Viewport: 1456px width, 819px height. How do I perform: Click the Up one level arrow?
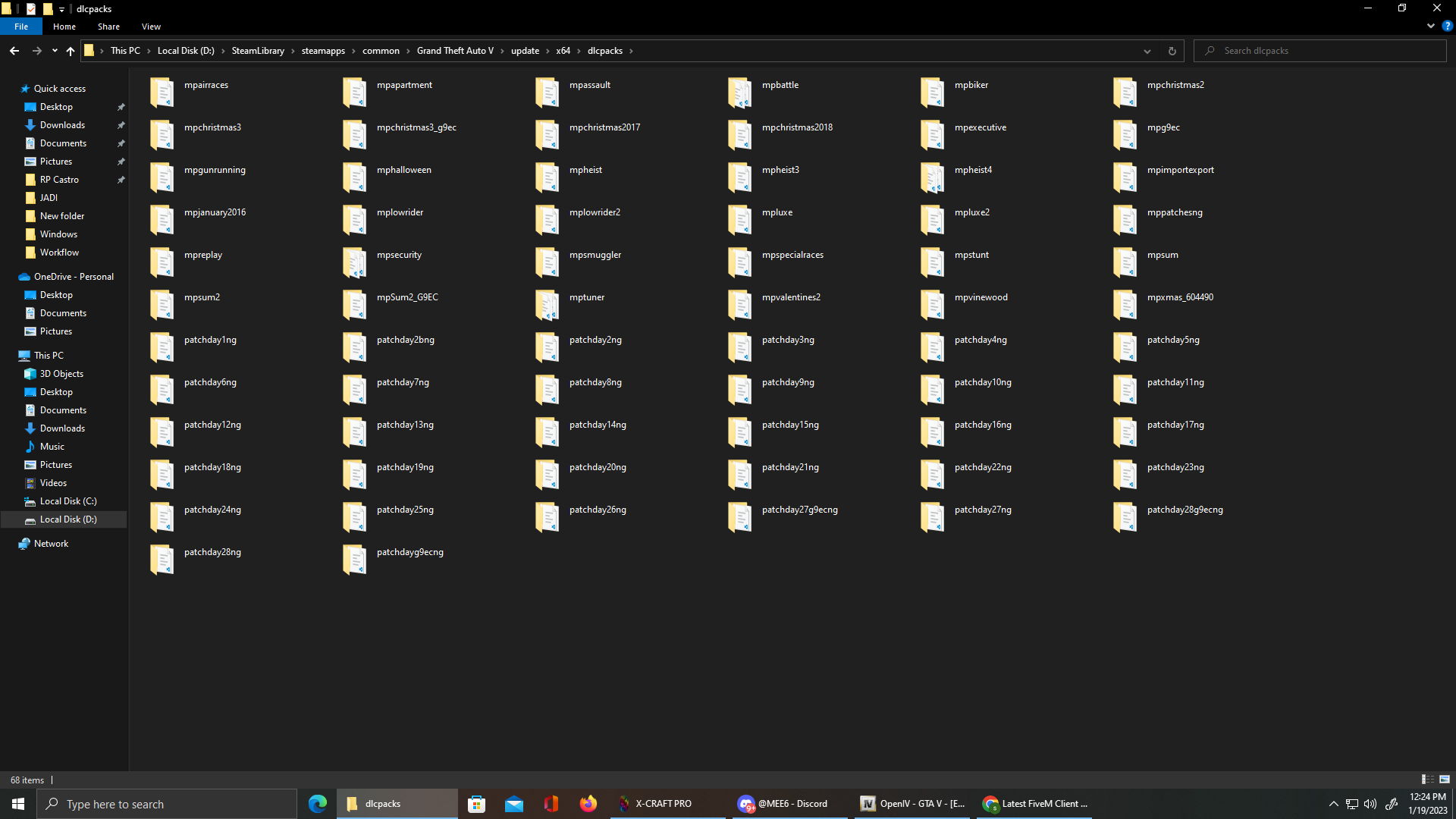[x=71, y=51]
